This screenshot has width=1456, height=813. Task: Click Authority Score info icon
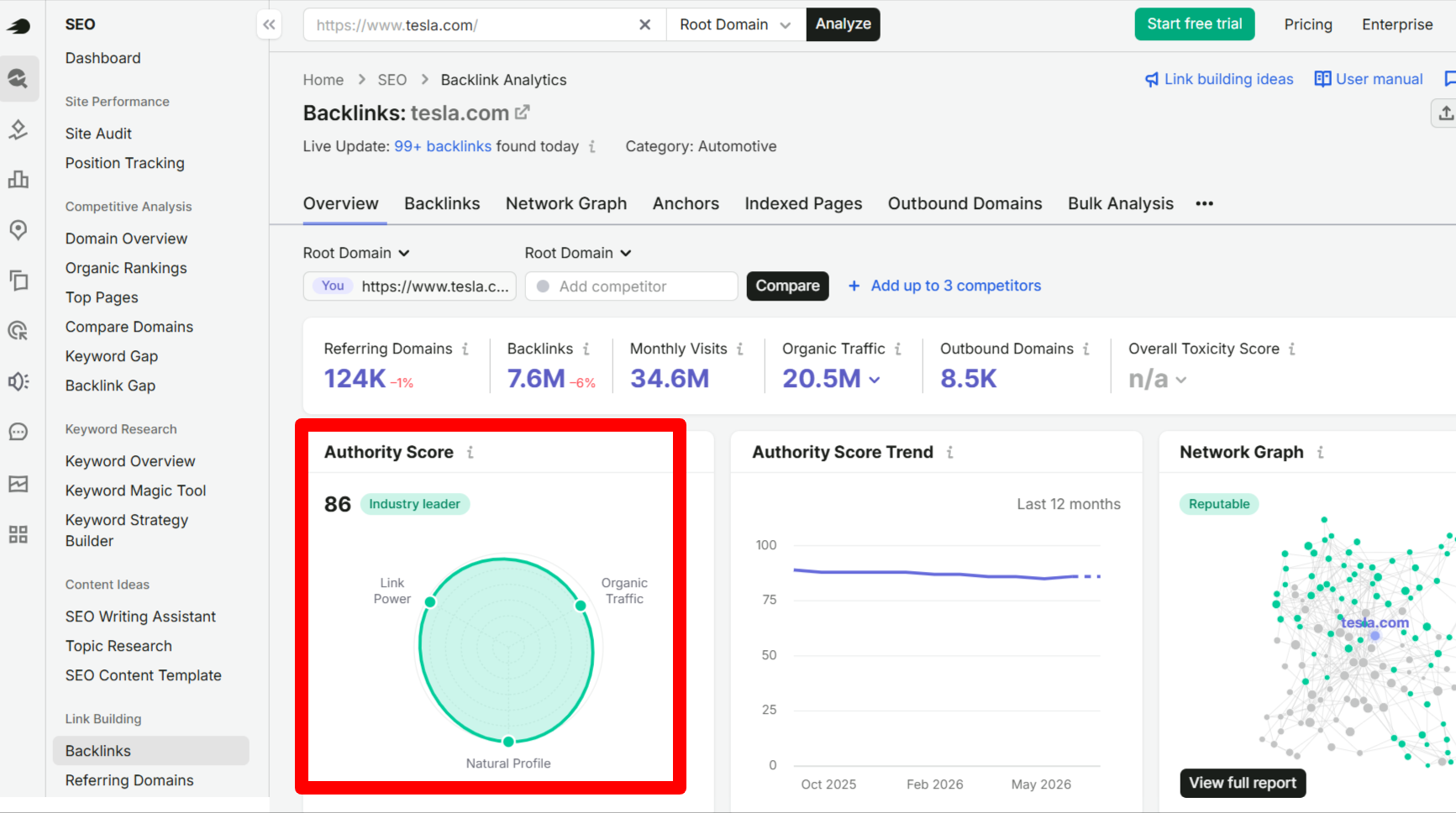470,452
